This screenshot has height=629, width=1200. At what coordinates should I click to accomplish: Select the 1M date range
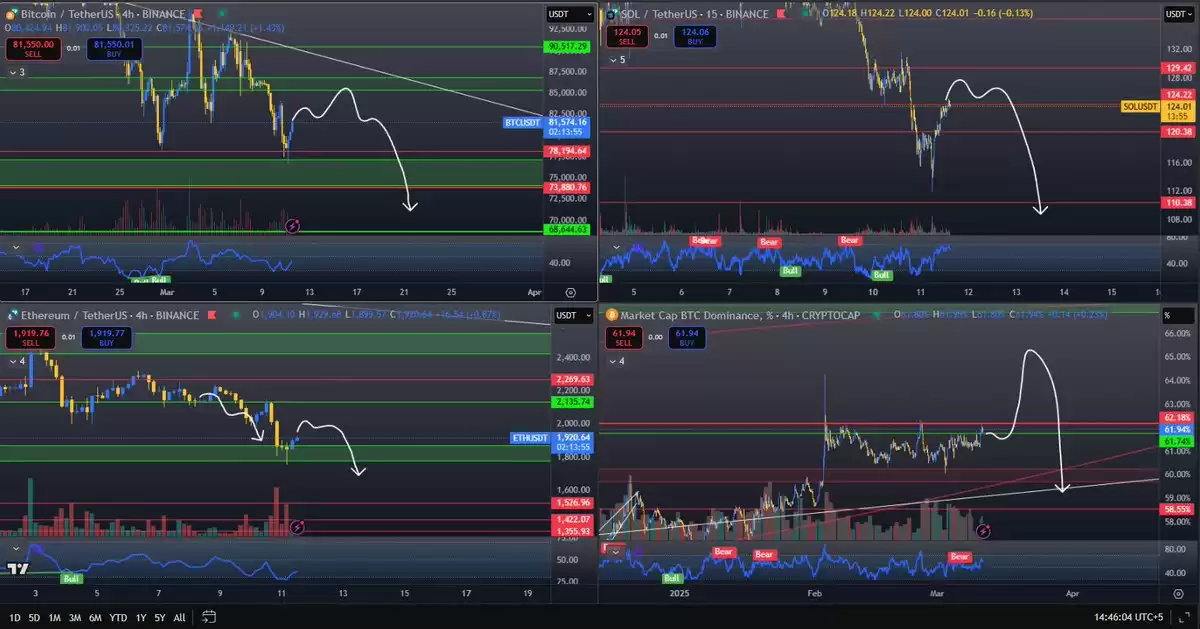pyautogui.click(x=55, y=617)
